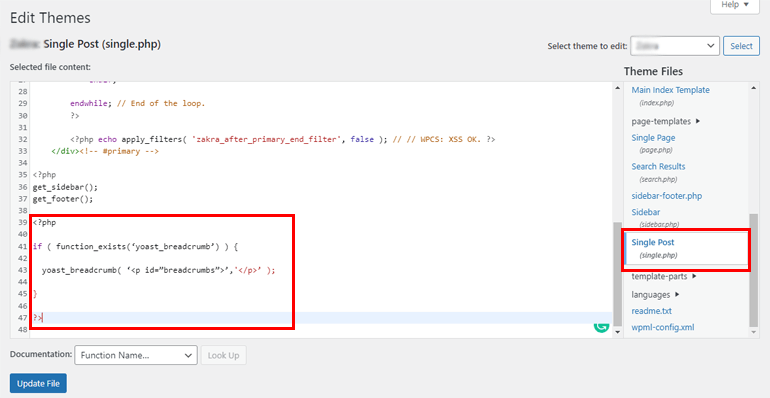
Task: Open wpml-config.xml file
Action: point(663,327)
